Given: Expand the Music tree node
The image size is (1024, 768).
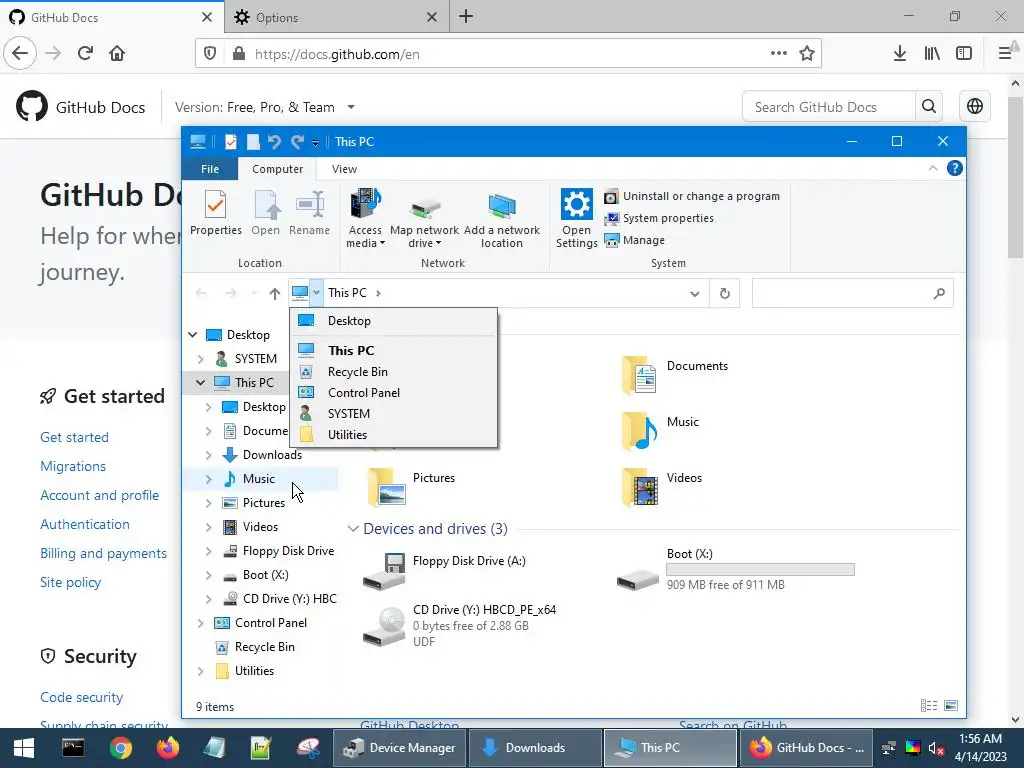Looking at the screenshot, I should [208, 479].
